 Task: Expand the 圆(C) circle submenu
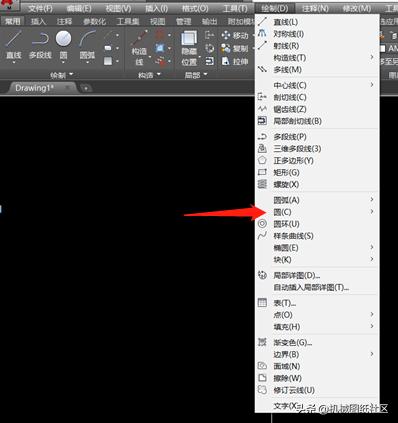(317, 212)
